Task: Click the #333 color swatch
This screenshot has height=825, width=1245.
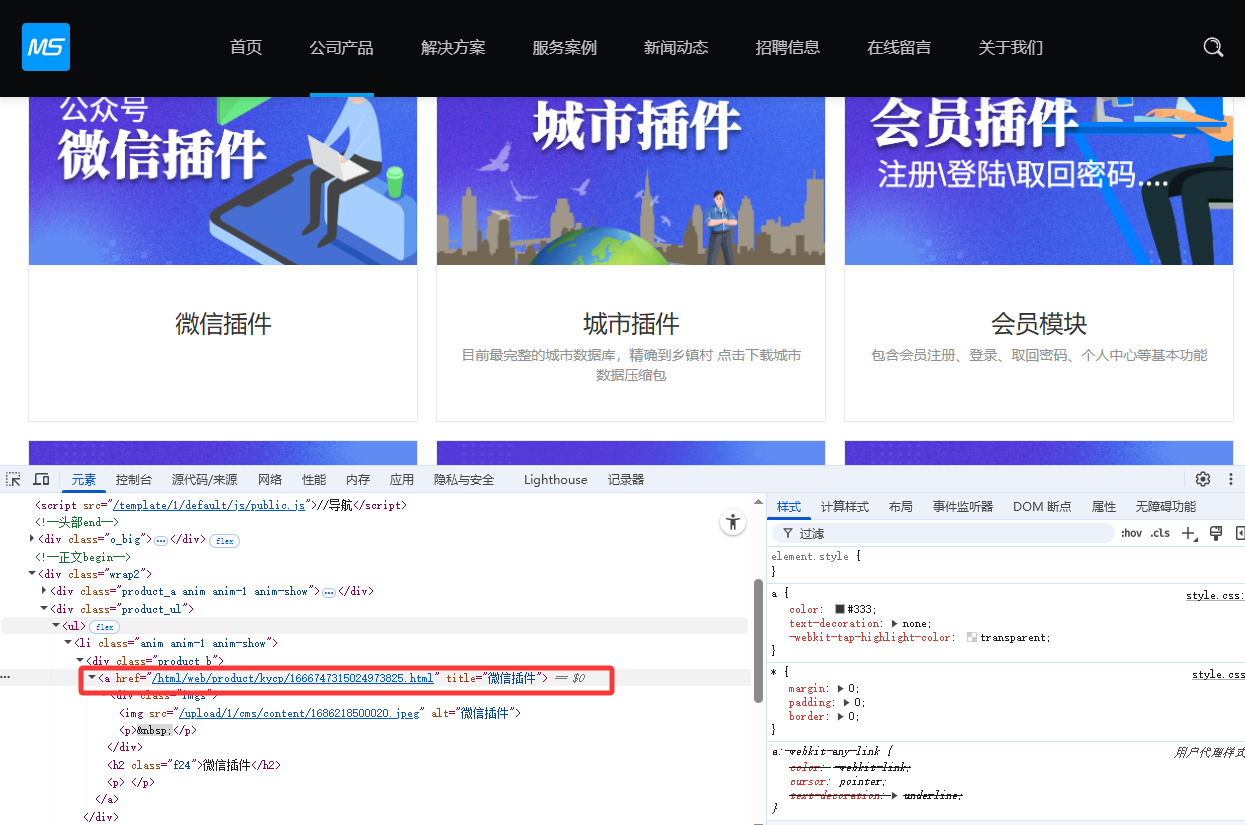Action: [840, 609]
